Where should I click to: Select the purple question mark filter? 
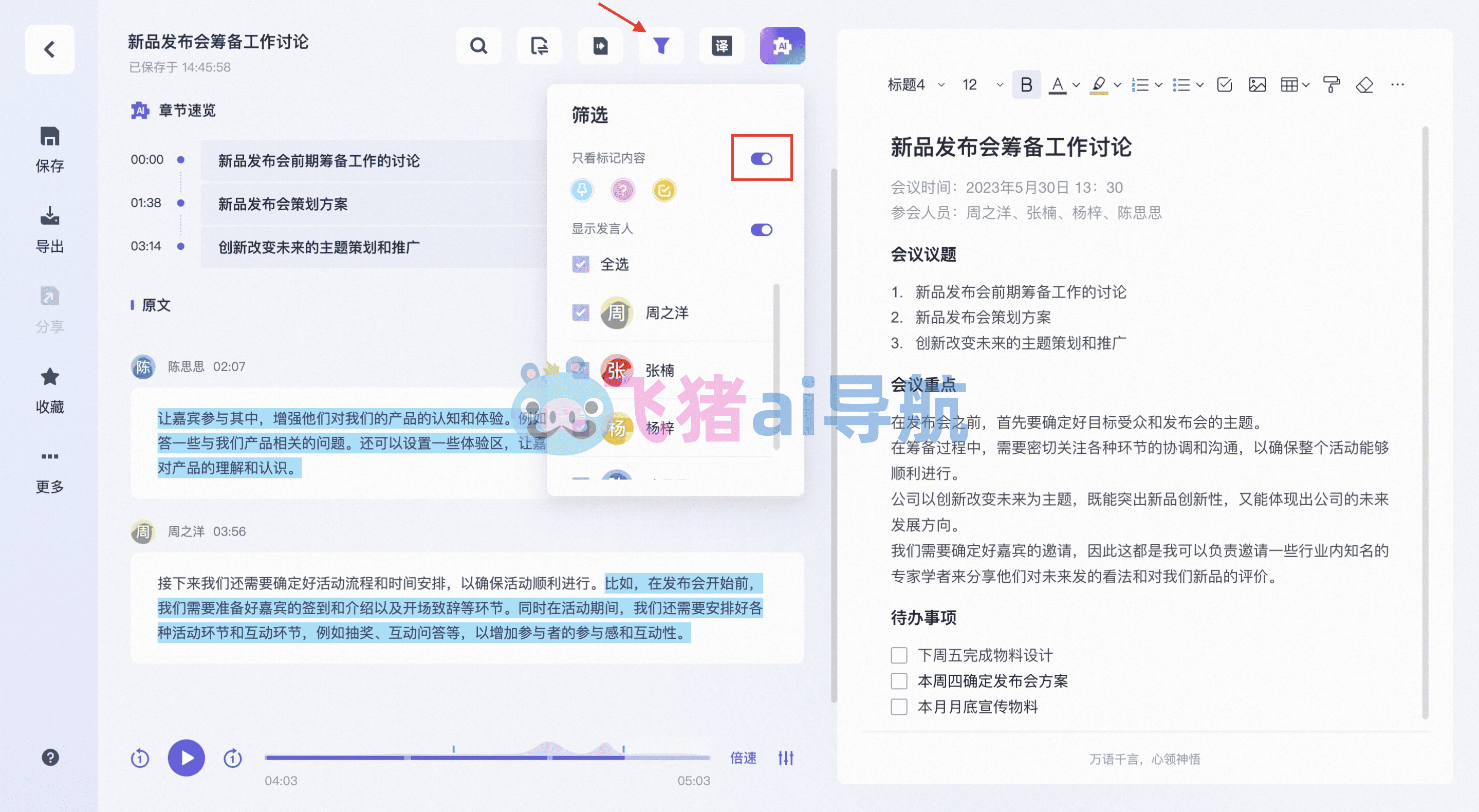coord(623,190)
